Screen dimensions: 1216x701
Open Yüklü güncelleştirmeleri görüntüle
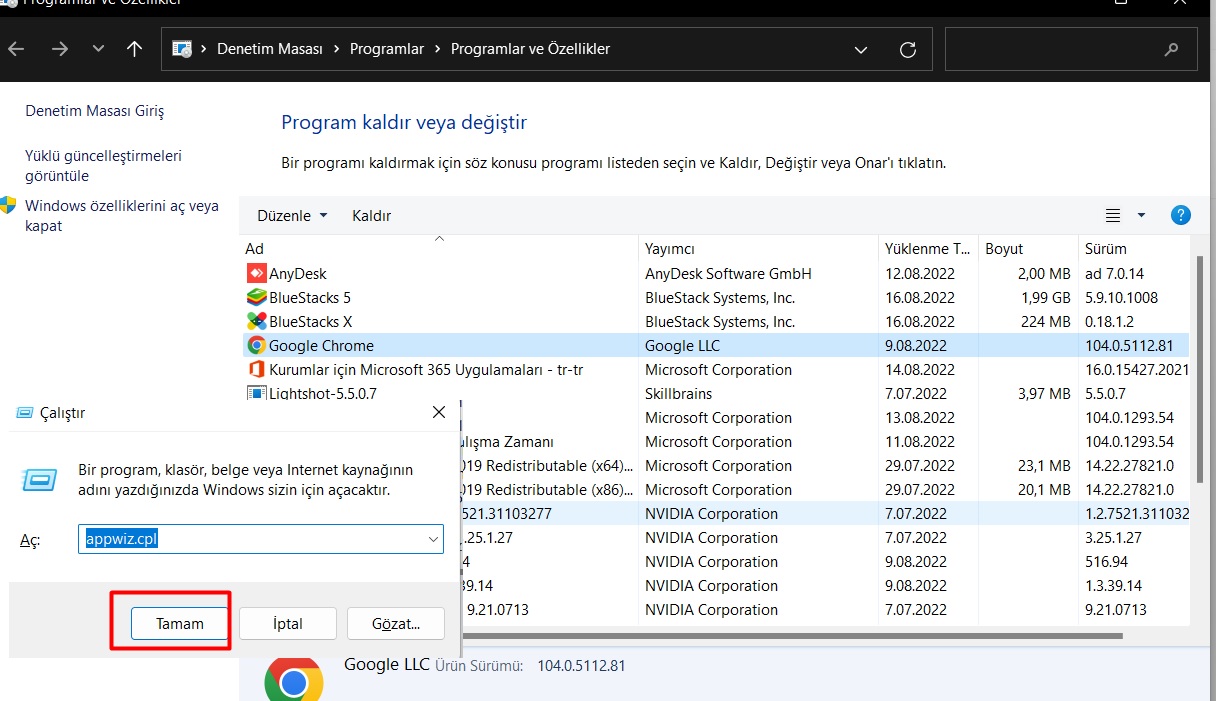pos(101,166)
